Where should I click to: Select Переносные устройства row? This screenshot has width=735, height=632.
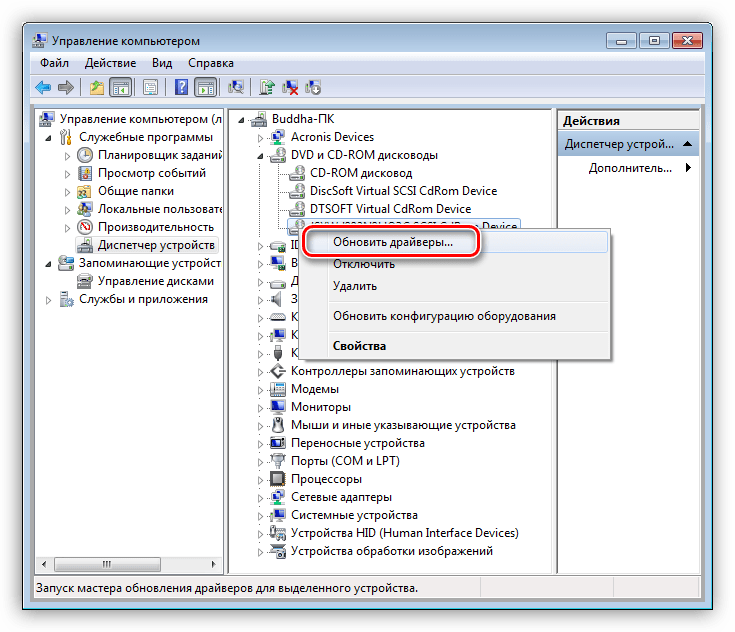click(358, 443)
